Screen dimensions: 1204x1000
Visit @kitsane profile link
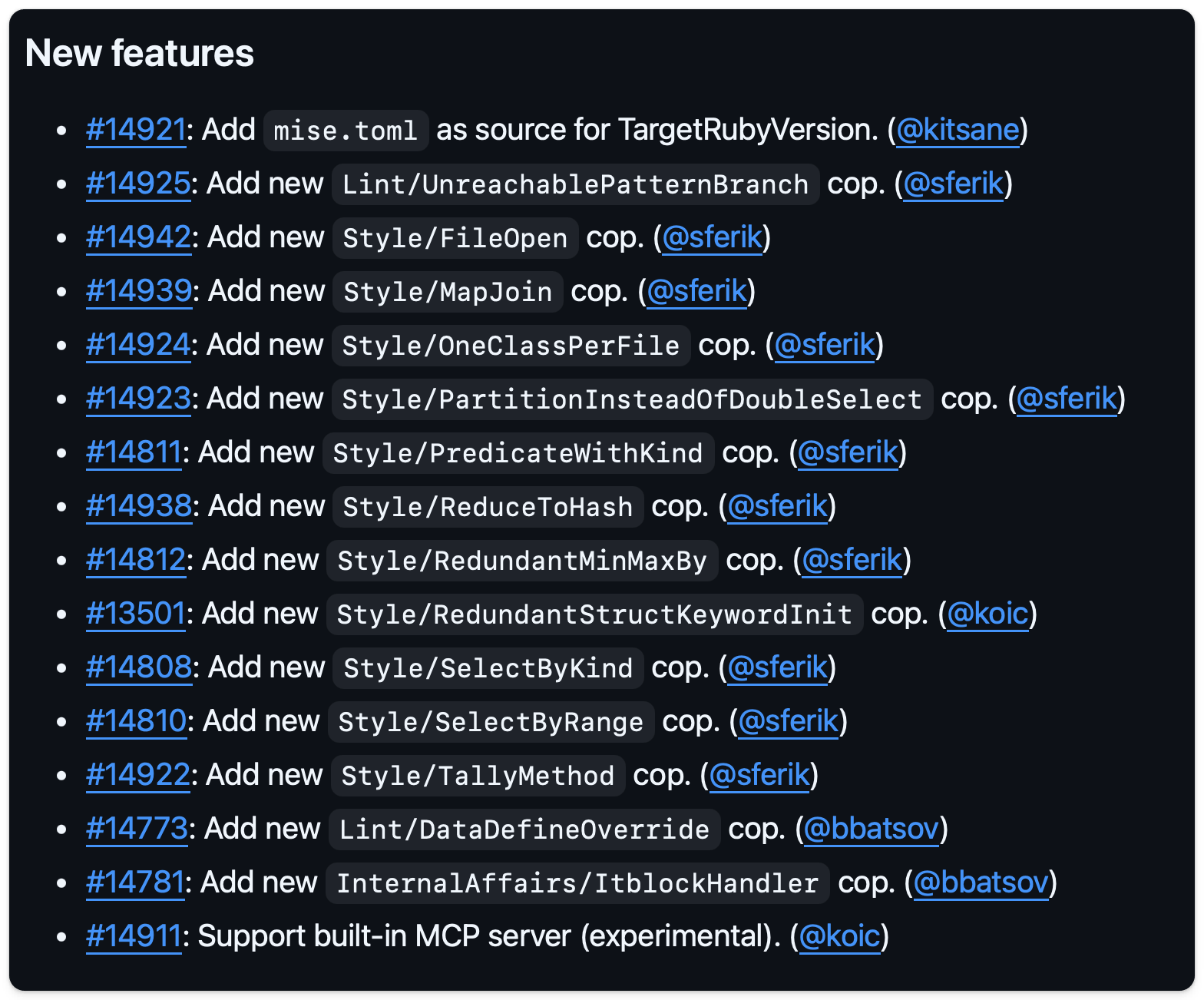(958, 130)
